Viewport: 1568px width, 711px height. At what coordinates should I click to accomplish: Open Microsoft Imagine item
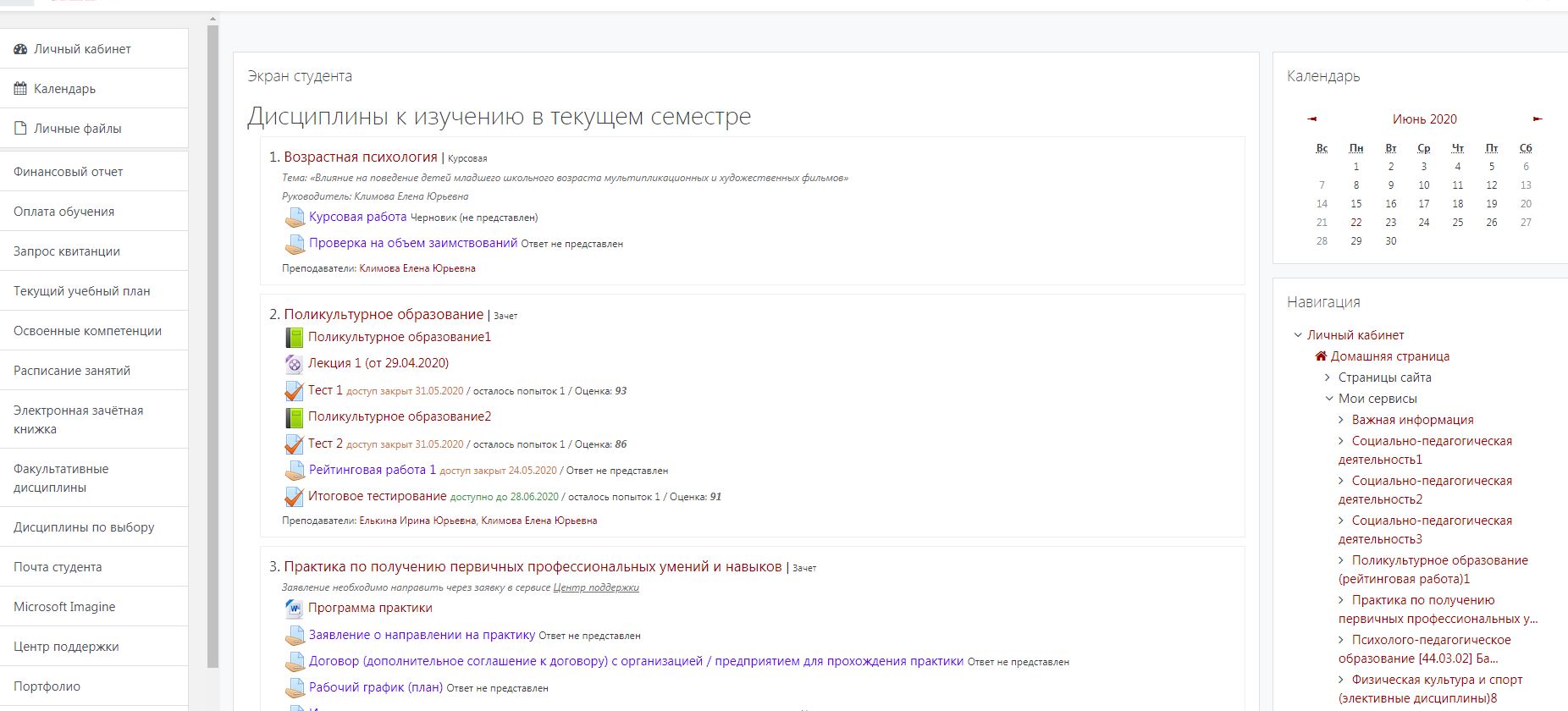point(94,607)
